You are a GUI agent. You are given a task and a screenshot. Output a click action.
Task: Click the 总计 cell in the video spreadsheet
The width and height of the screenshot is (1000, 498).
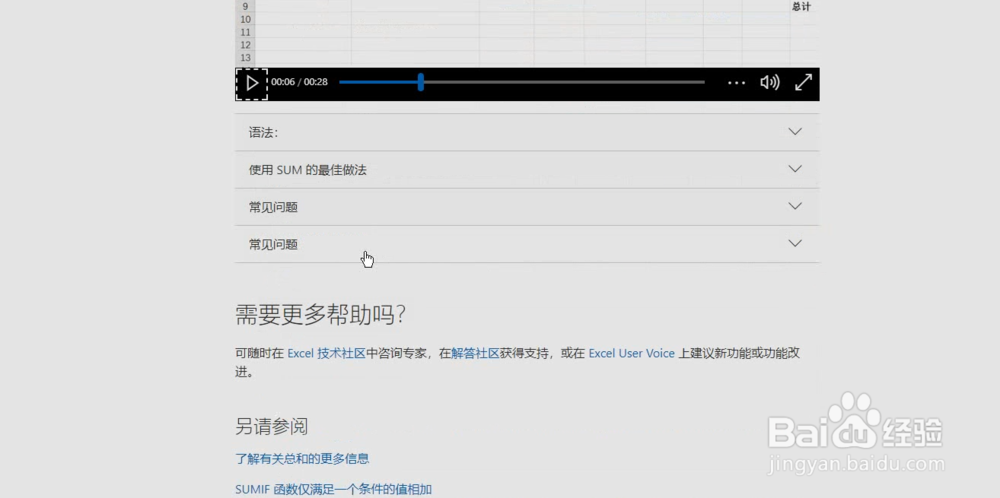pos(802,6)
